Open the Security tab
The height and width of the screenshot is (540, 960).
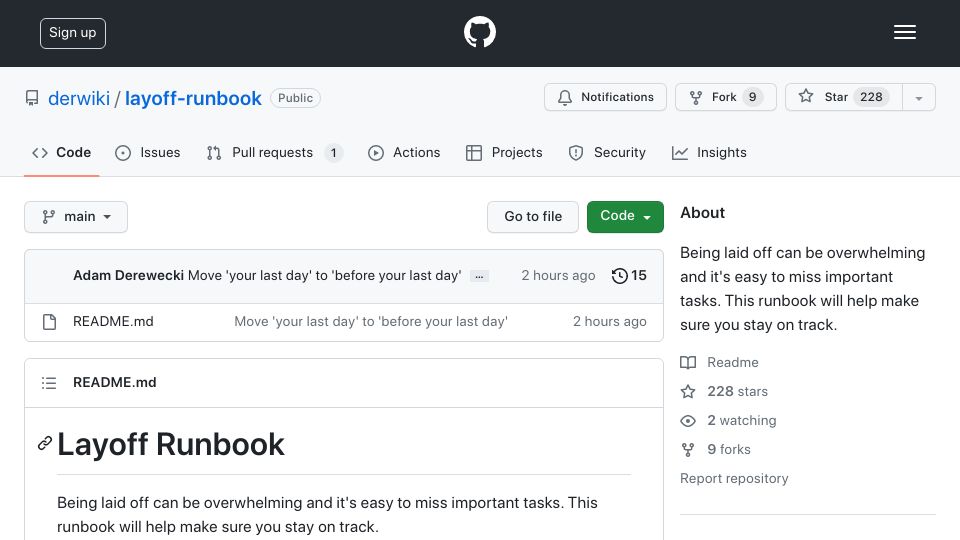[607, 152]
